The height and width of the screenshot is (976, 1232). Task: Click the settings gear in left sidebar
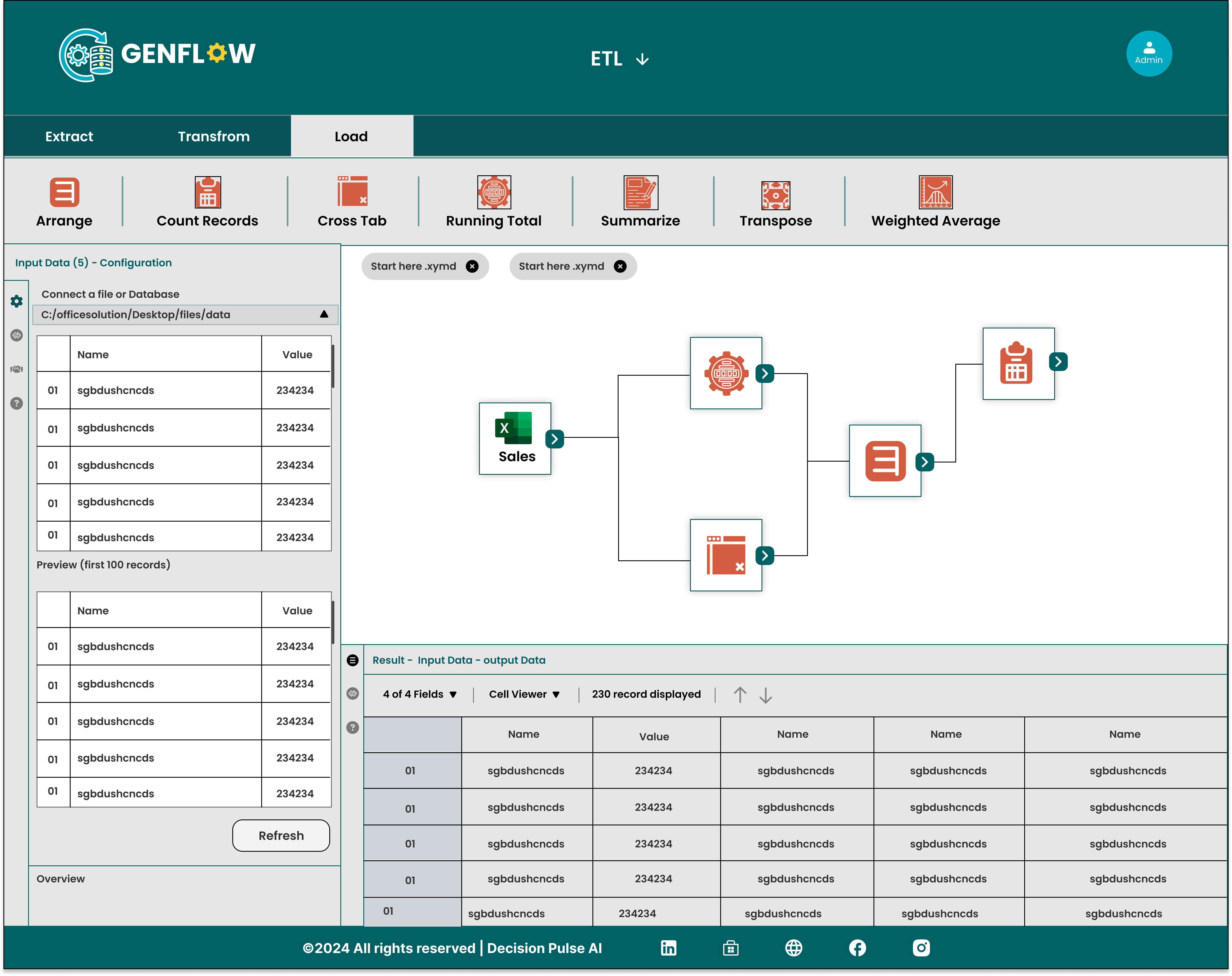(x=17, y=301)
